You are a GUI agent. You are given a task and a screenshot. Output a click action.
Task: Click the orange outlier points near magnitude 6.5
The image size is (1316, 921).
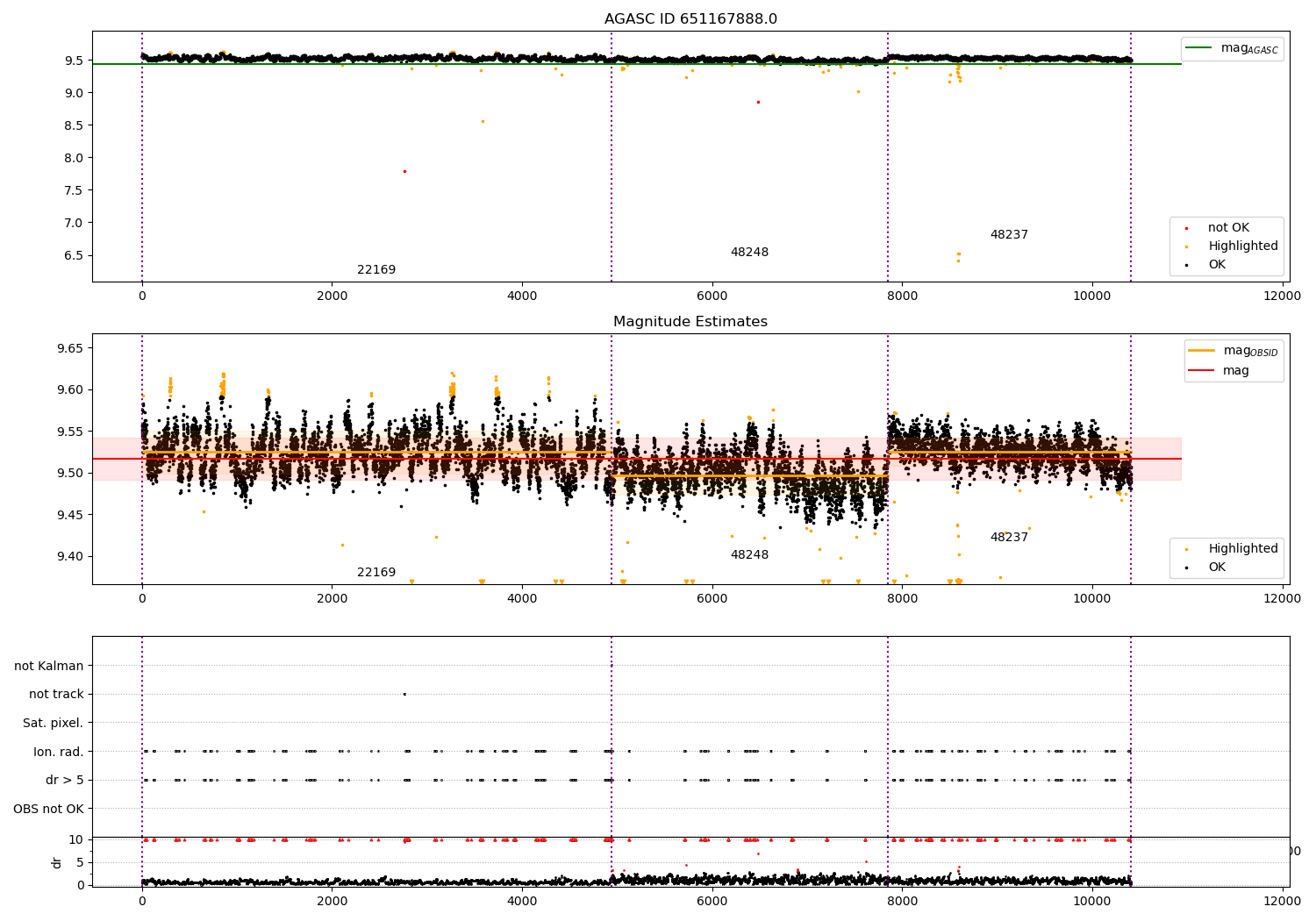958,256
